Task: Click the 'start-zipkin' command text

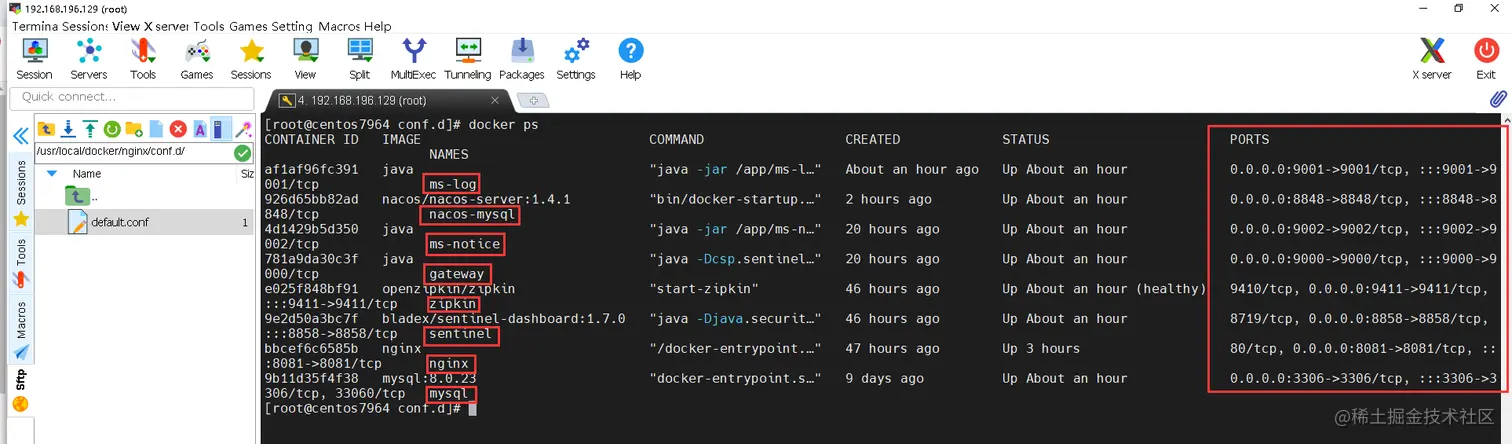Action: (704, 289)
